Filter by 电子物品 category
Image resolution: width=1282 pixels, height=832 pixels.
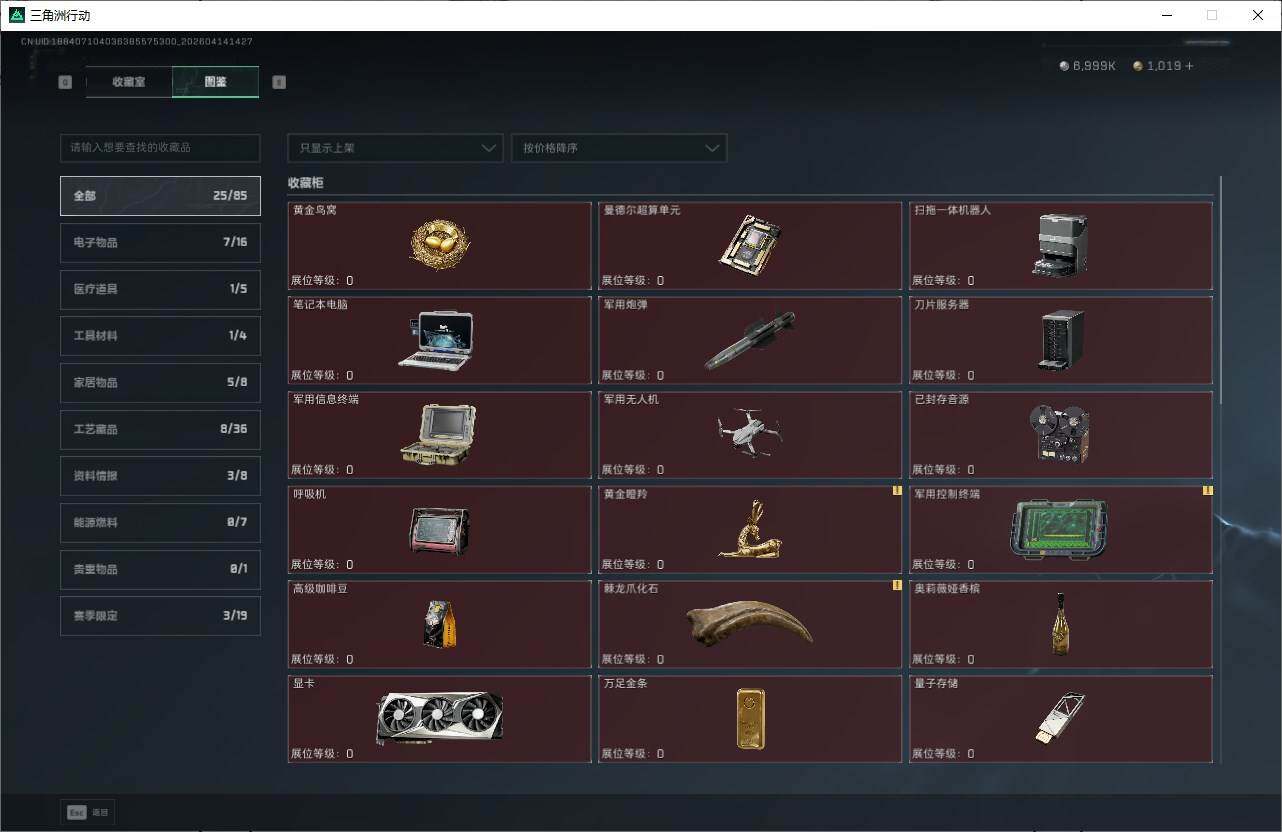[160, 242]
